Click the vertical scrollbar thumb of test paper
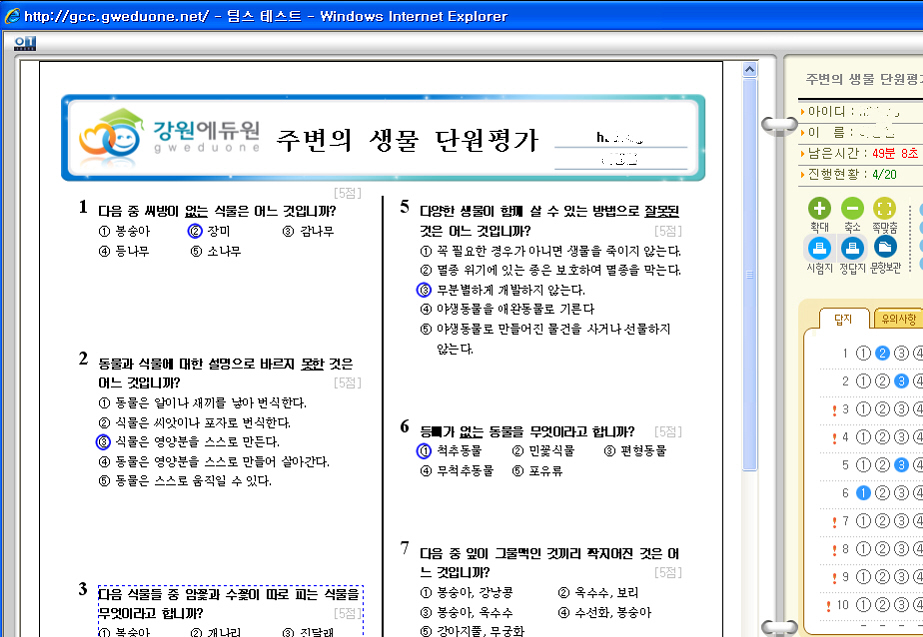 pyautogui.click(x=749, y=274)
